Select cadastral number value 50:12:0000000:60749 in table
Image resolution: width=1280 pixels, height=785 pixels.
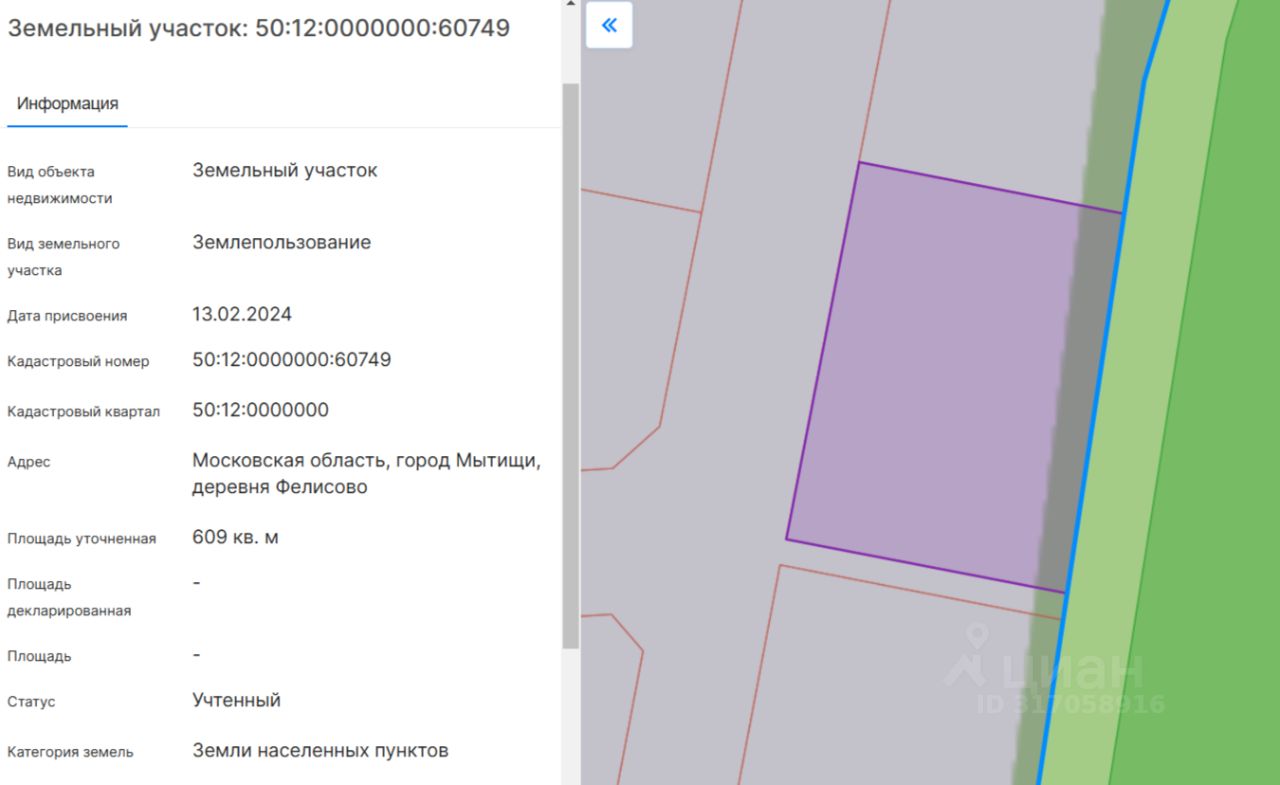point(292,359)
